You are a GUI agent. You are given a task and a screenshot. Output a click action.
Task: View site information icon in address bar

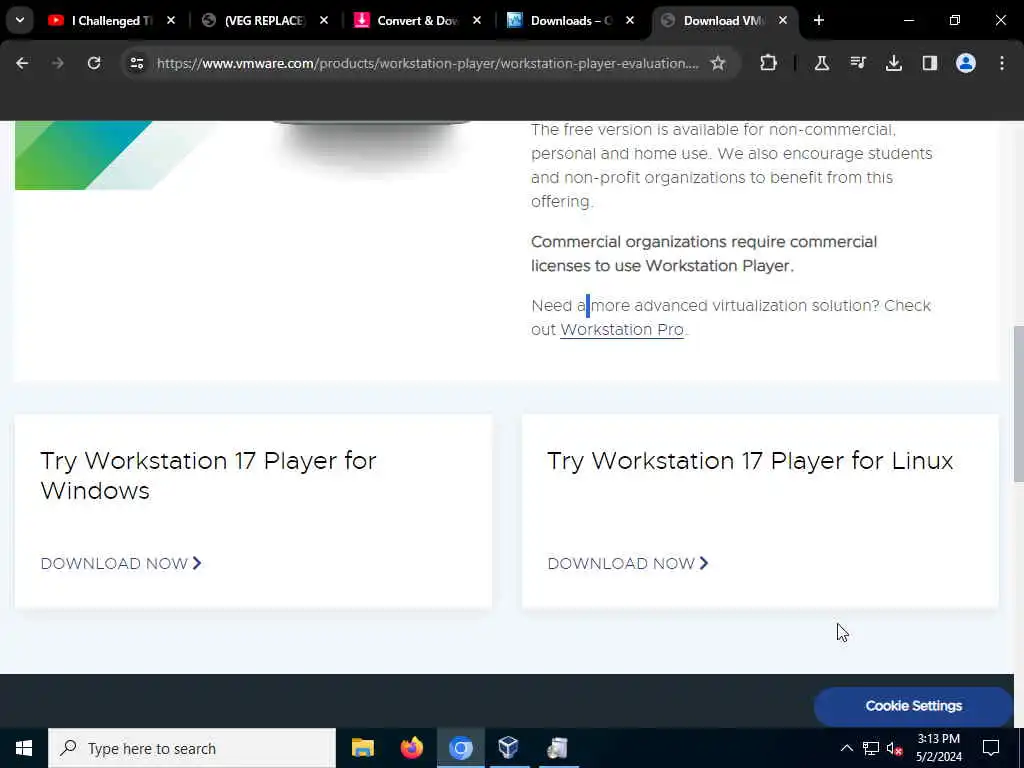[136, 63]
